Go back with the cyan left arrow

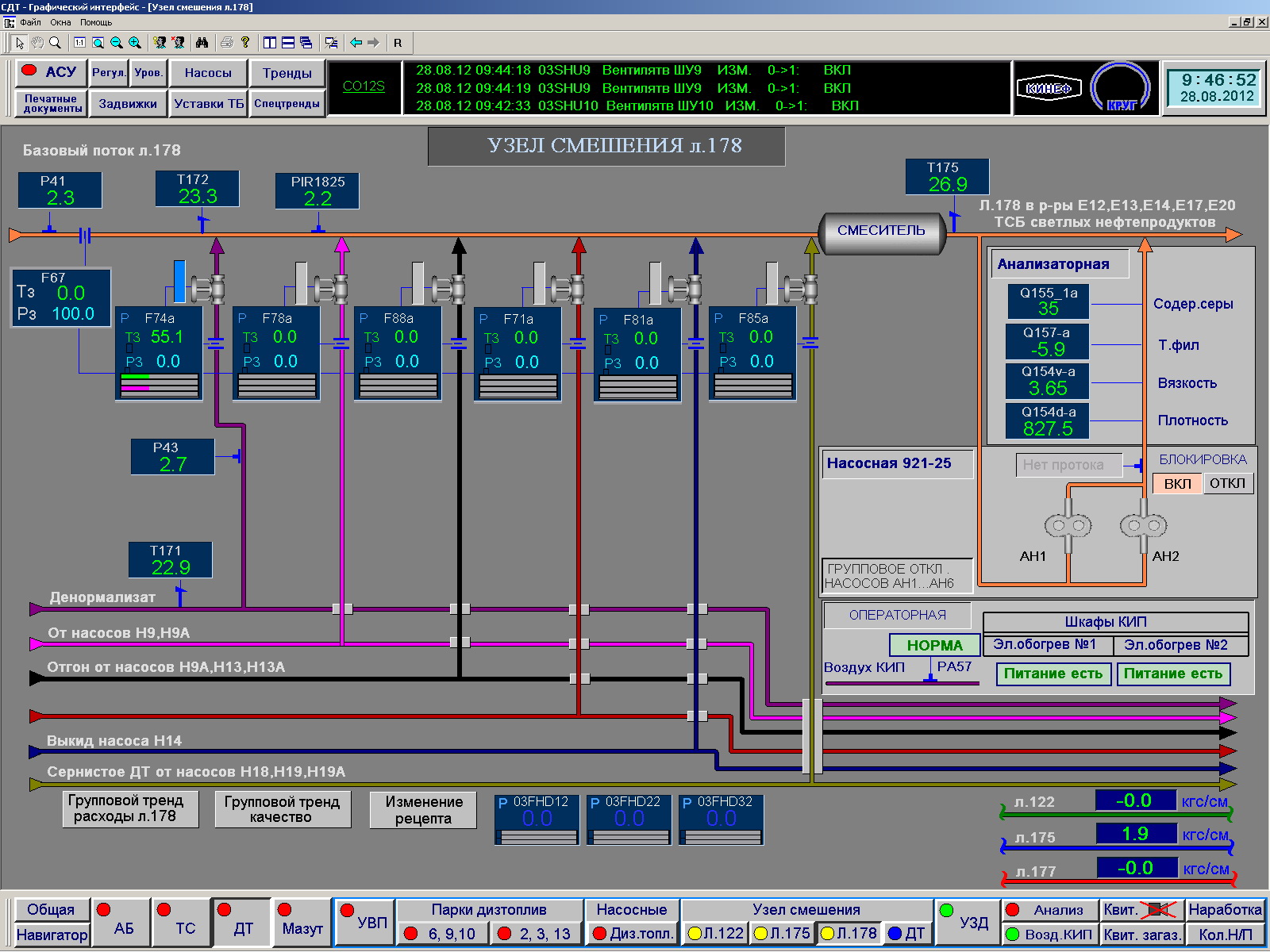(x=356, y=43)
